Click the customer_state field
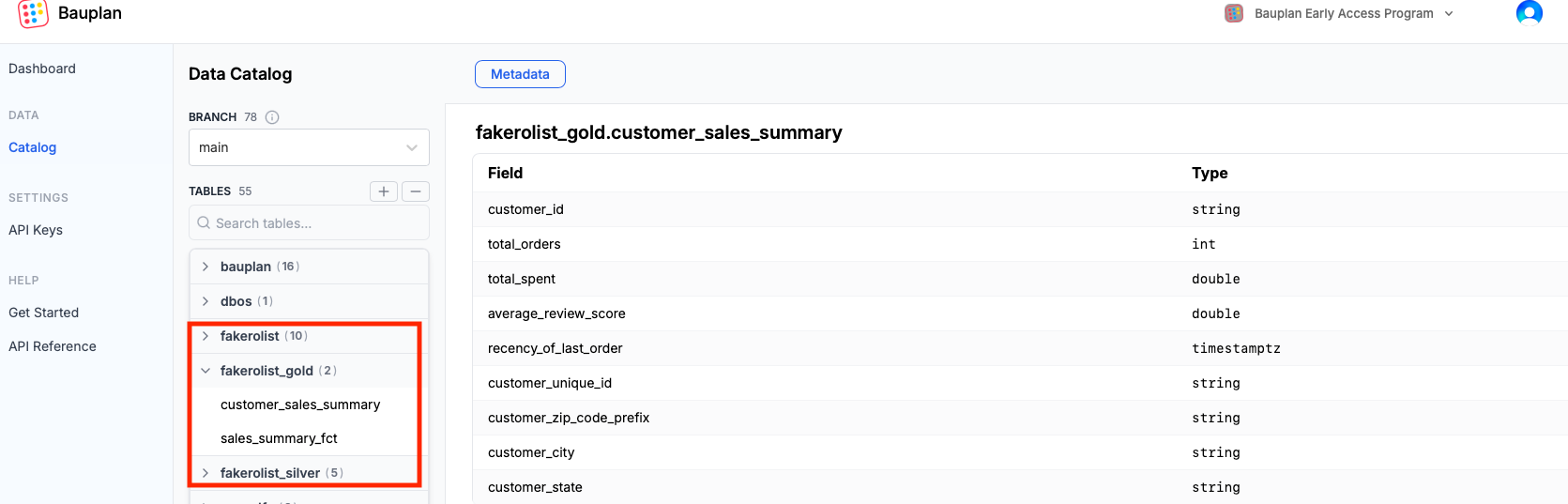Screen dimensions: 1568x504 pos(535,487)
